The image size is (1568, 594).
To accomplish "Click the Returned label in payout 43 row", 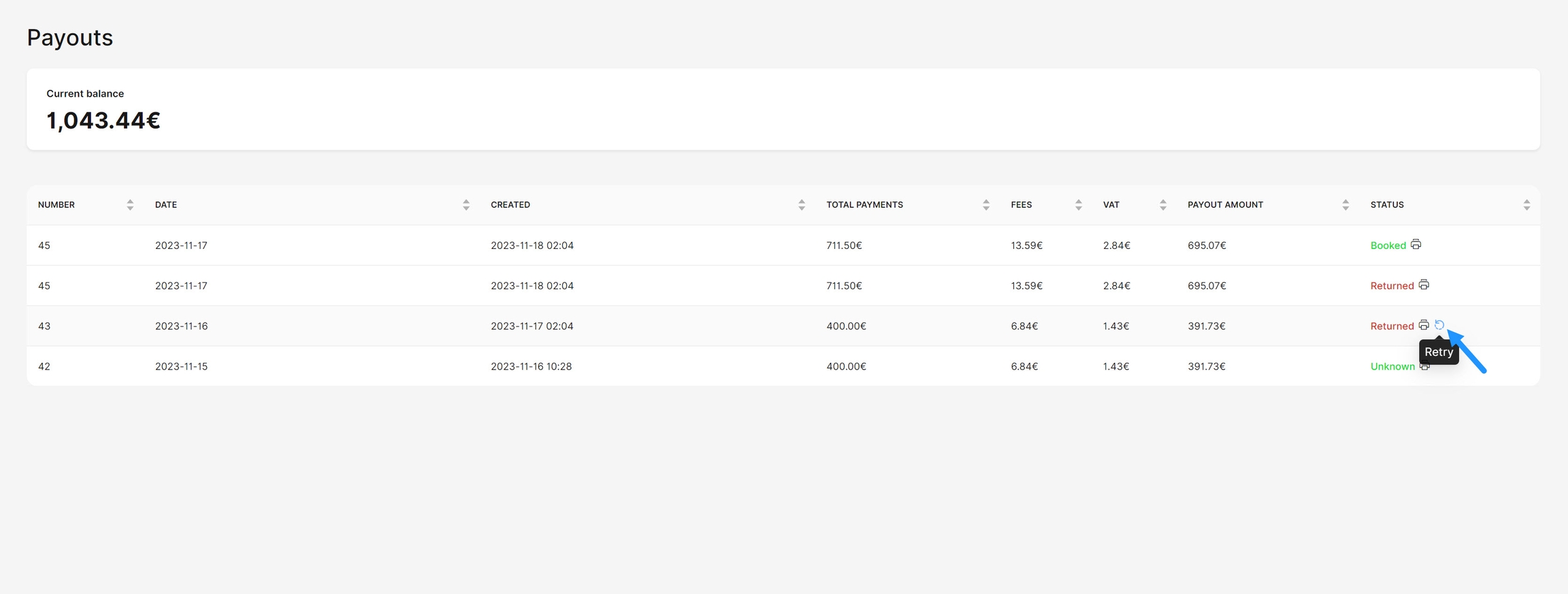I will [x=1392, y=326].
